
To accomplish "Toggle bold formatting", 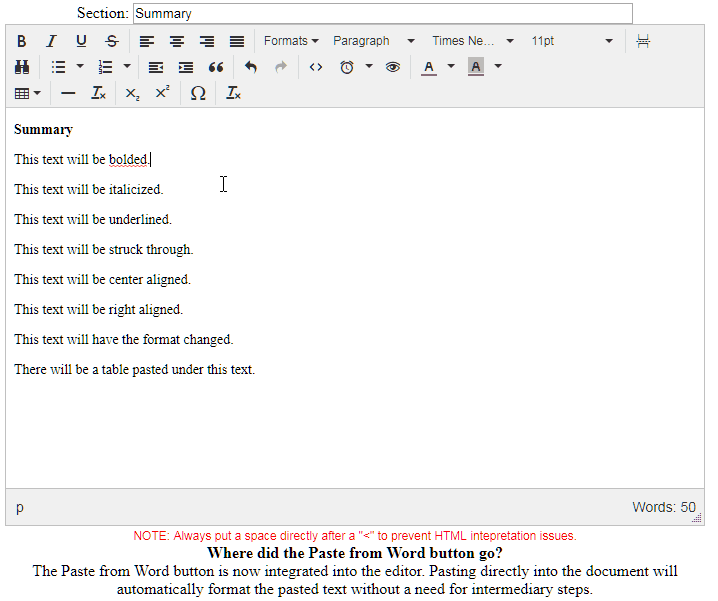I will tap(22, 41).
